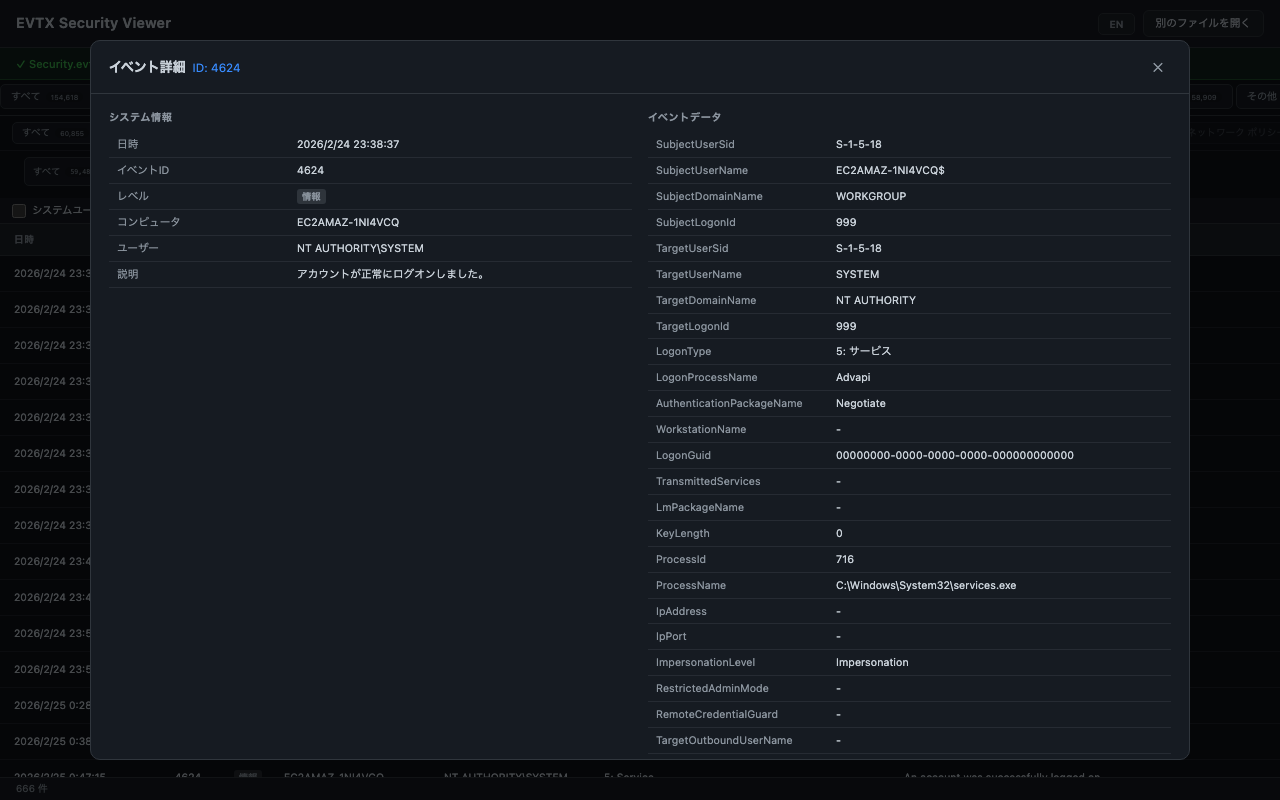Close the イベント詳細 dialog
The width and height of the screenshot is (1280, 800).
coord(1158,67)
